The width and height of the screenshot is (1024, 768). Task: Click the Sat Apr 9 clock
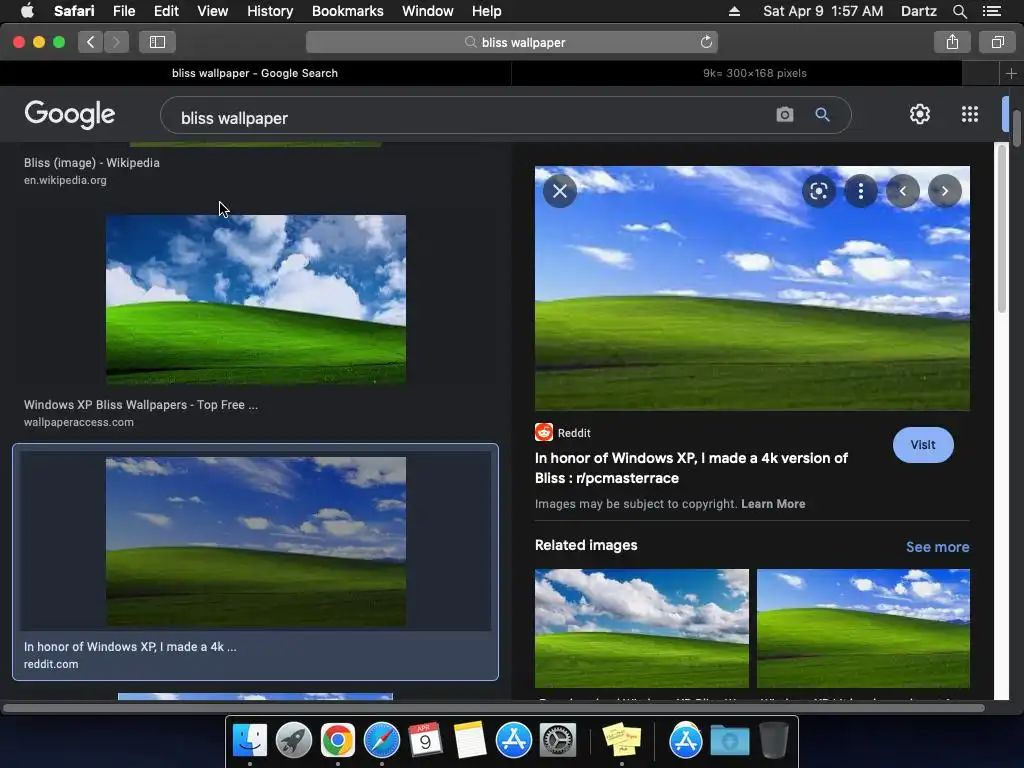(x=823, y=11)
